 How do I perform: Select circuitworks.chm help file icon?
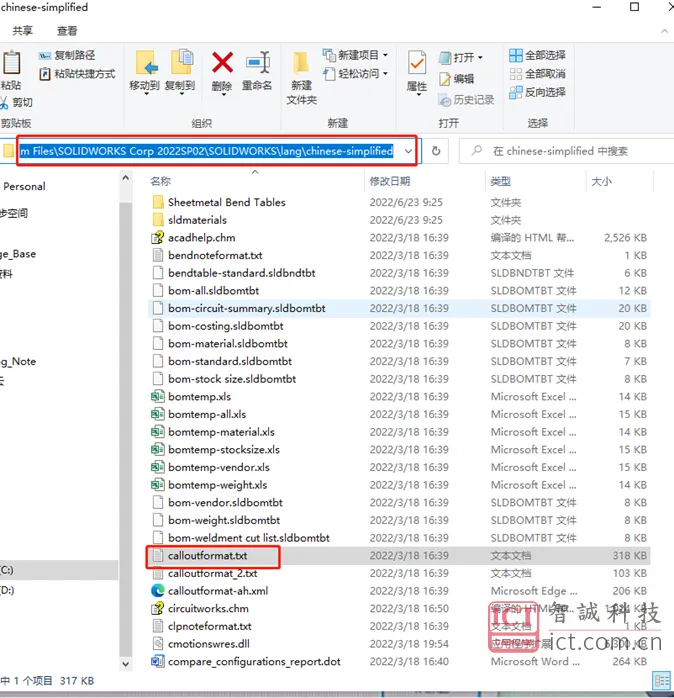[x=158, y=609]
